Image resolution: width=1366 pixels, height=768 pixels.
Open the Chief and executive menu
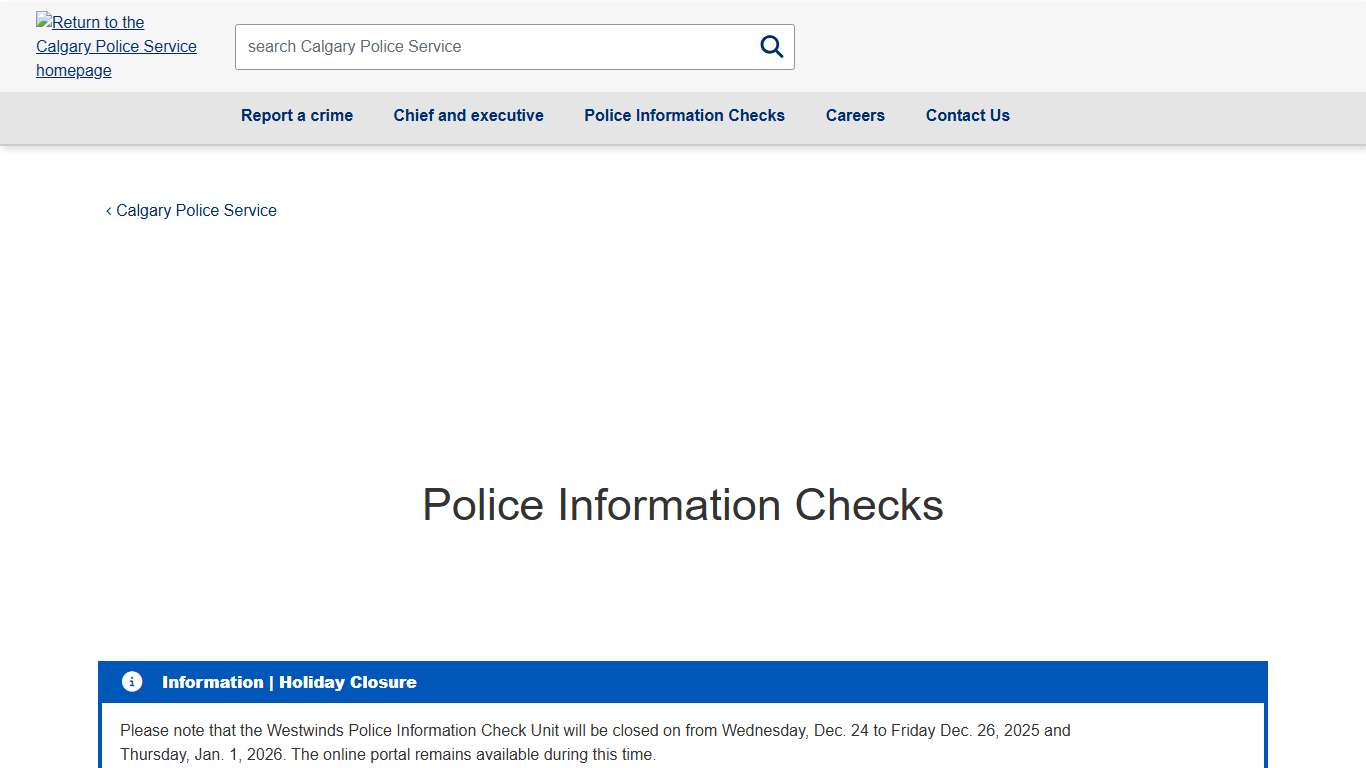(468, 115)
